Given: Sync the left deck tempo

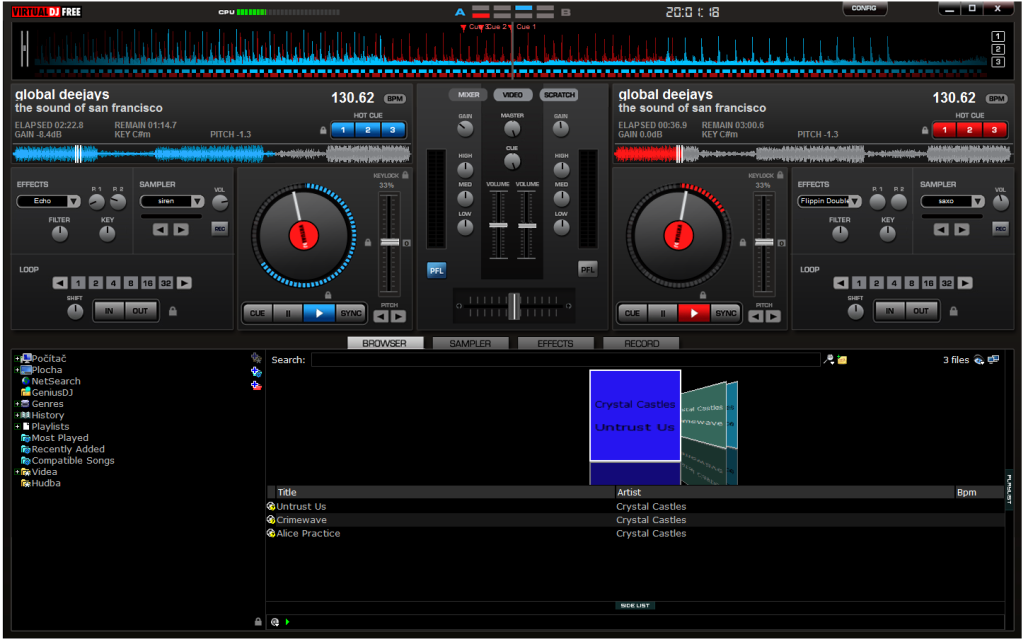Looking at the screenshot, I should click(351, 313).
